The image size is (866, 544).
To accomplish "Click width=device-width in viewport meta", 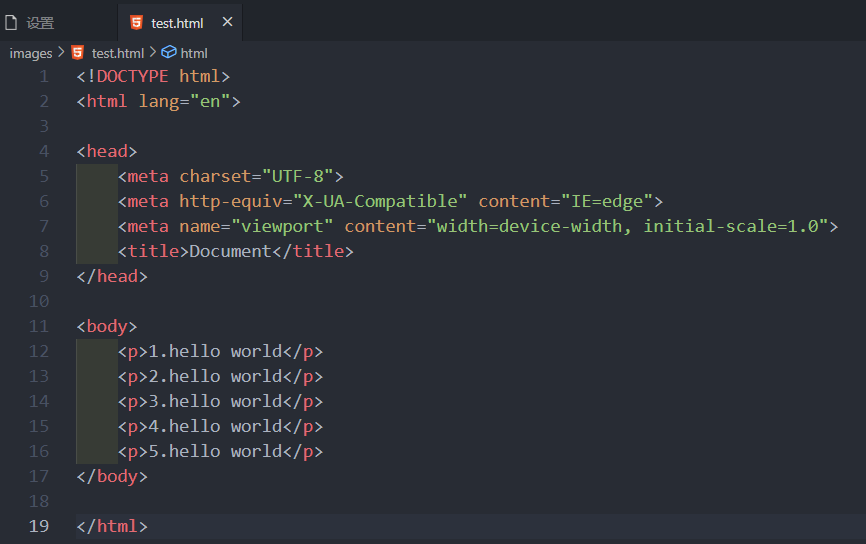I will pyautogui.click(x=529, y=226).
